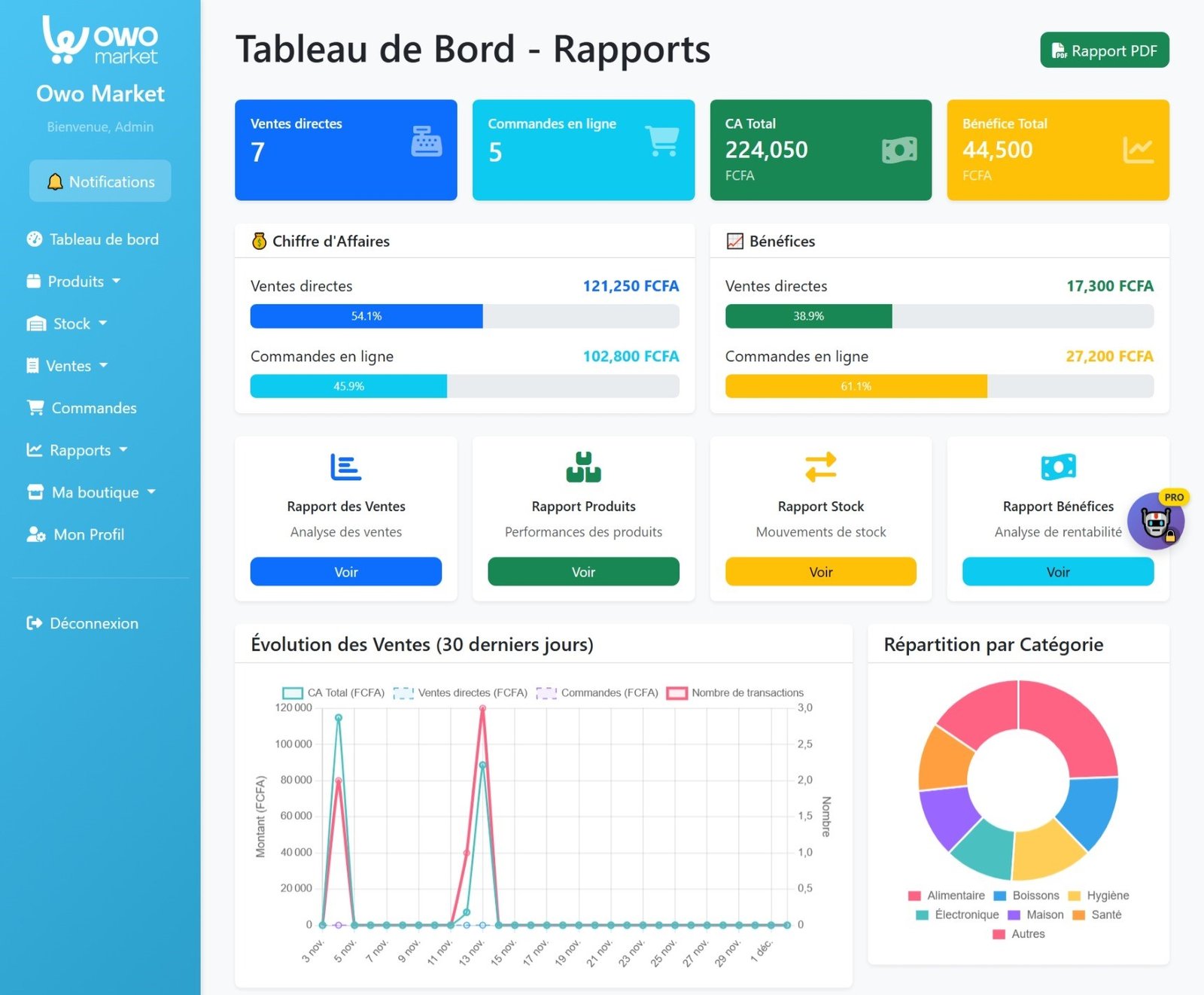Screen dimensions: 1204x995
Task: Open the Ma boutique dropdown menu
Action: point(92,492)
